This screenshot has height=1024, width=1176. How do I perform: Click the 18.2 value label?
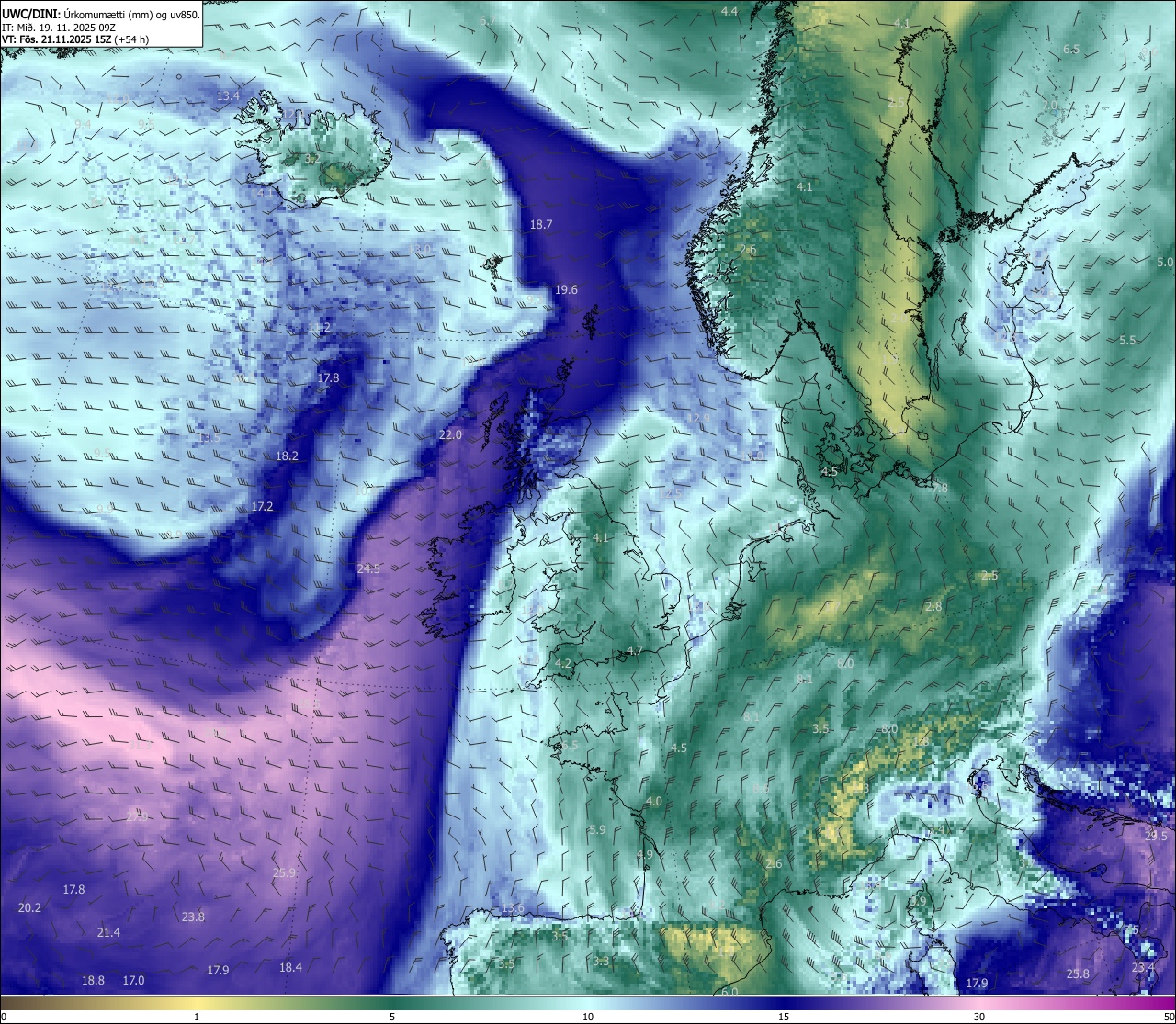pyautogui.click(x=287, y=456)
